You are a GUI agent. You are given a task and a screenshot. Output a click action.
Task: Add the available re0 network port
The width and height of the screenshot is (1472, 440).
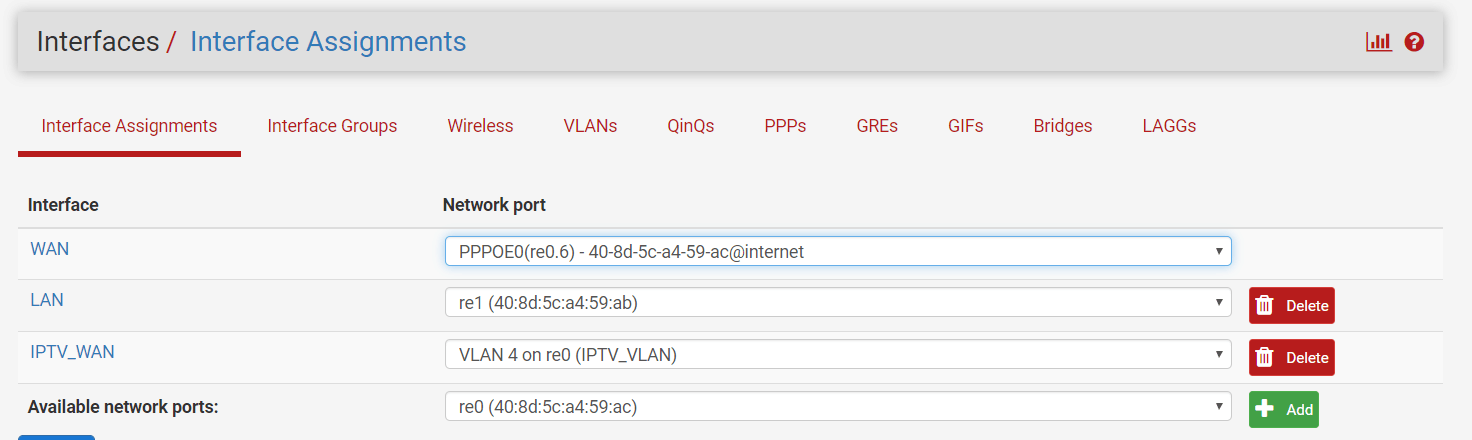1283,410
